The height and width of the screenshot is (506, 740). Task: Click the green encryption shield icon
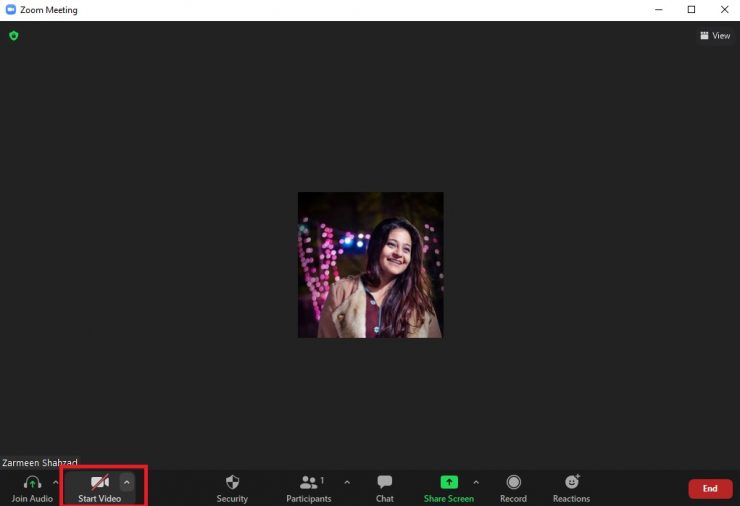tap(14, 35)
